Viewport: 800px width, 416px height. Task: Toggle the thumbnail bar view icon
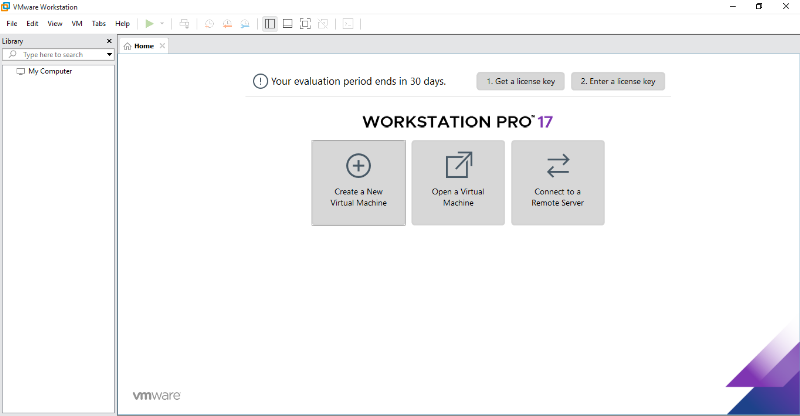[288, 23]
